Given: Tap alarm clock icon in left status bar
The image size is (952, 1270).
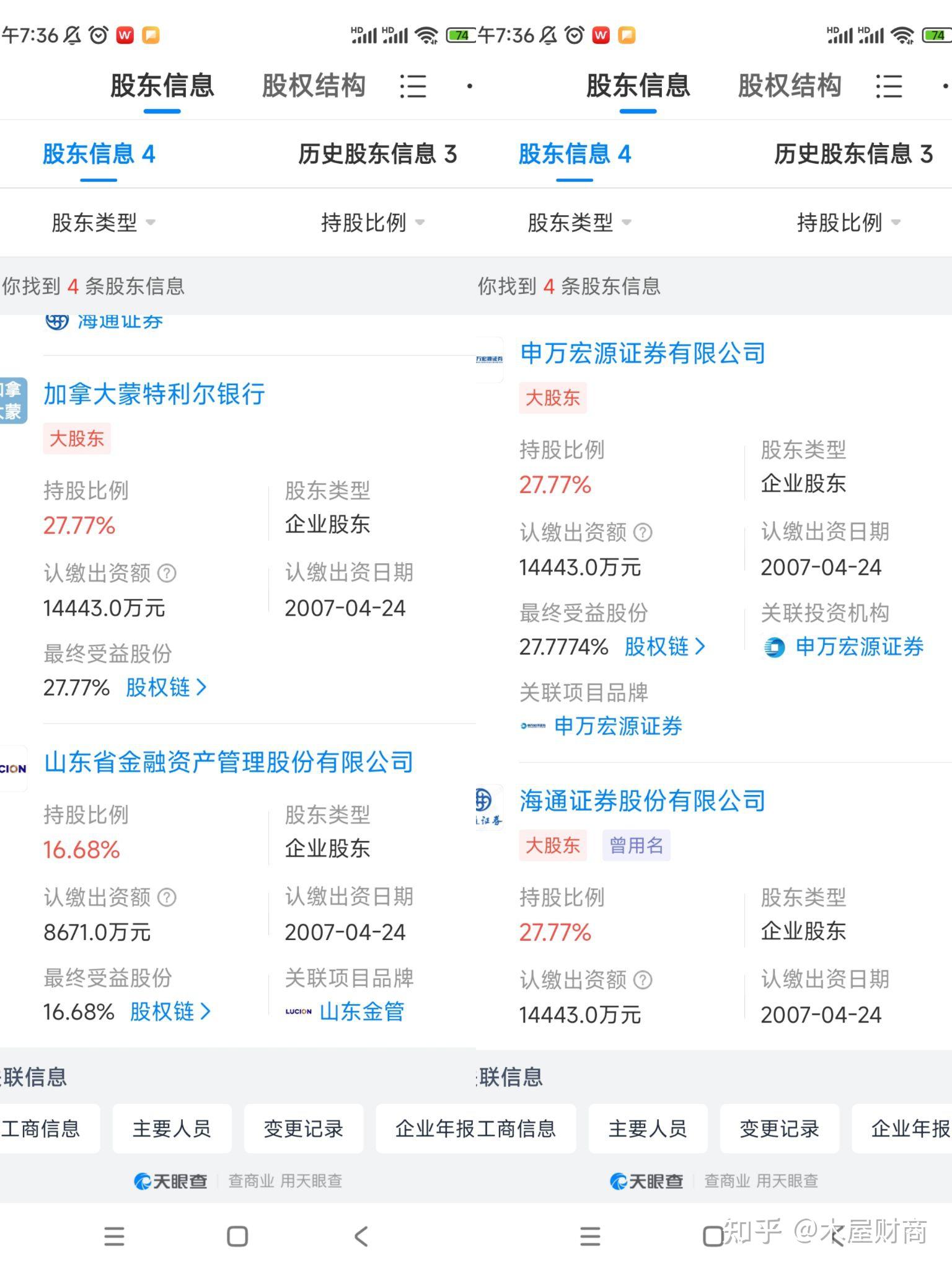Looking at the screenshot, I should point(99,35).
